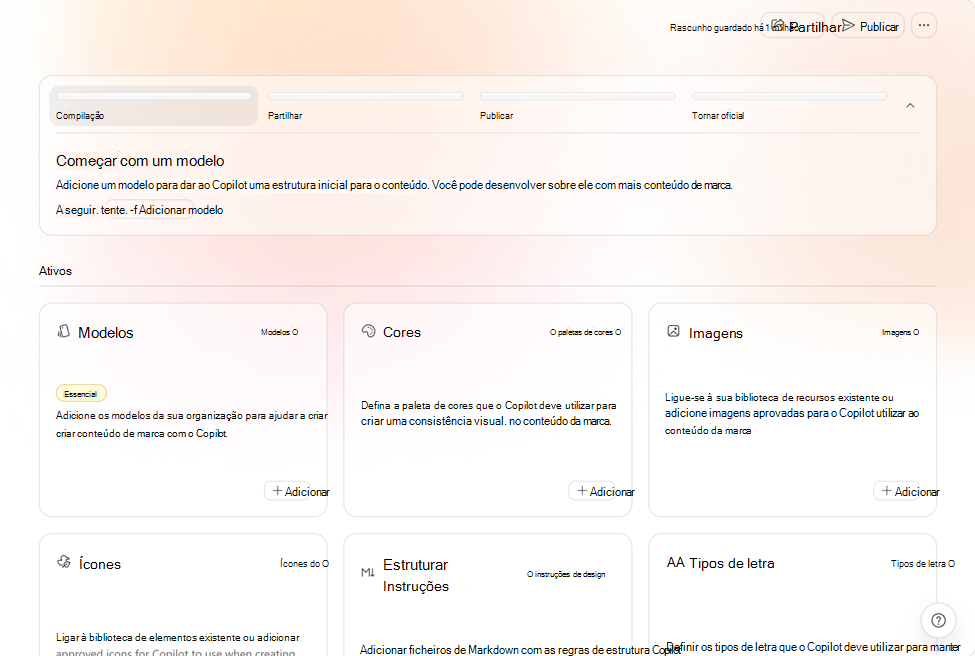This screenshot has height=656, width=975.
Task: Open the more options ellipsis menu
Action: click(x=924, y=25)
